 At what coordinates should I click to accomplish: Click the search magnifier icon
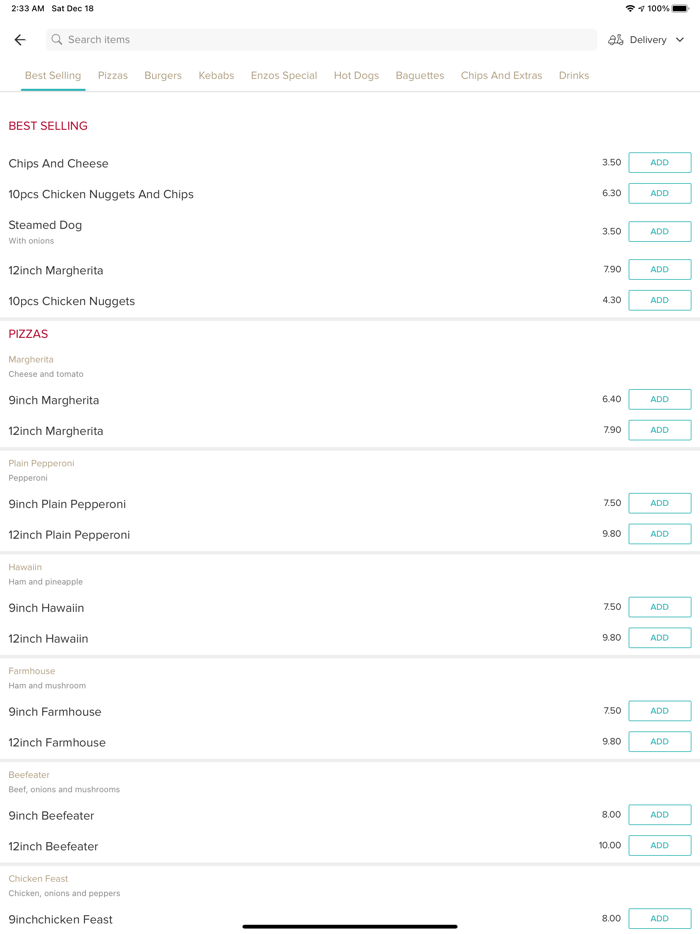point(57,40)
